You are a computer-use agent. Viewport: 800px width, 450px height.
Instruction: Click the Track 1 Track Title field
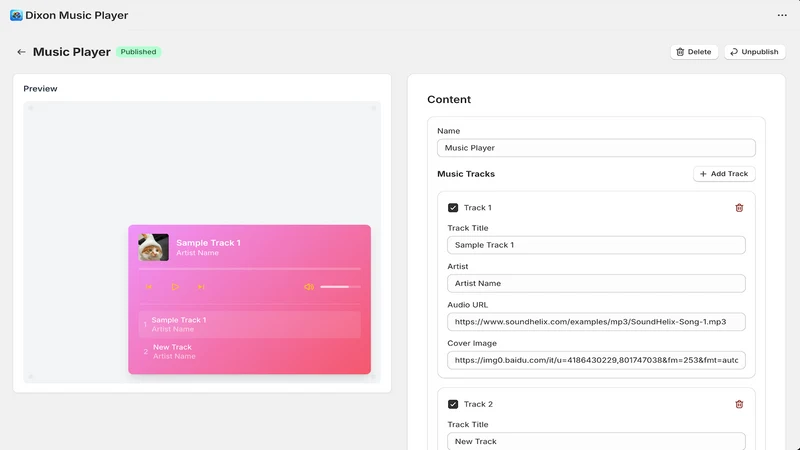coord(596,245)
